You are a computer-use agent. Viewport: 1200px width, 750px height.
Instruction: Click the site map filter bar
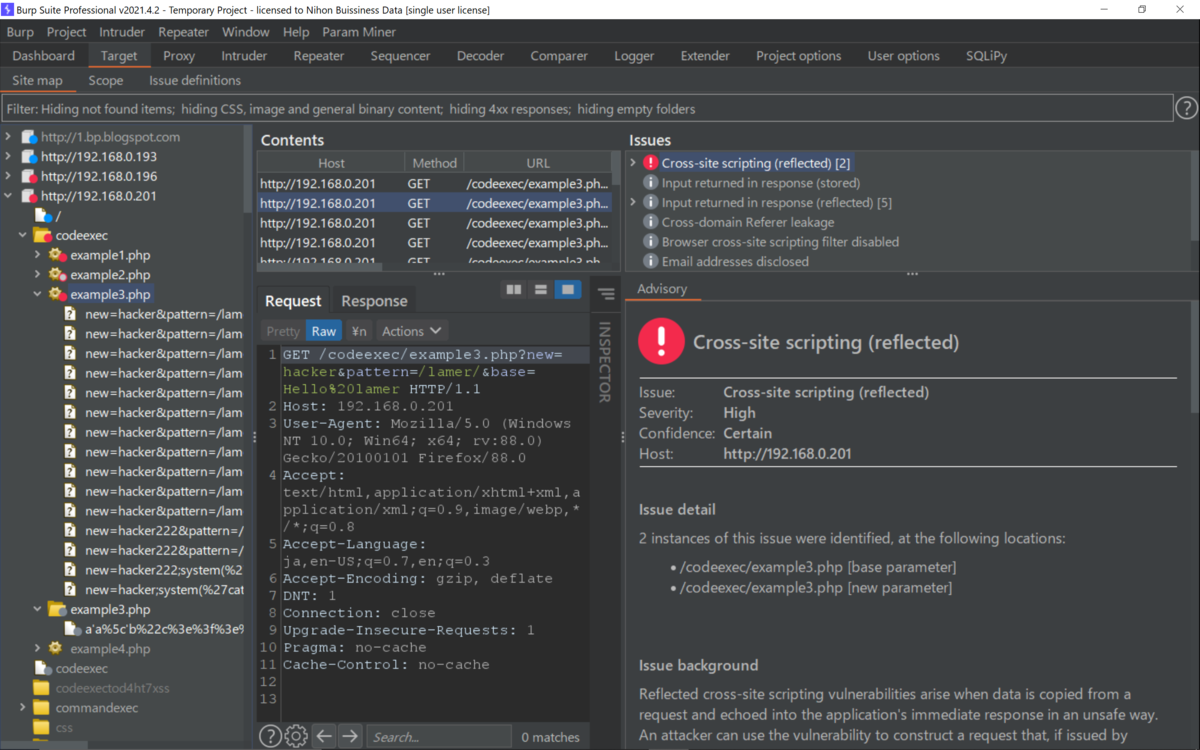[587, 108]
